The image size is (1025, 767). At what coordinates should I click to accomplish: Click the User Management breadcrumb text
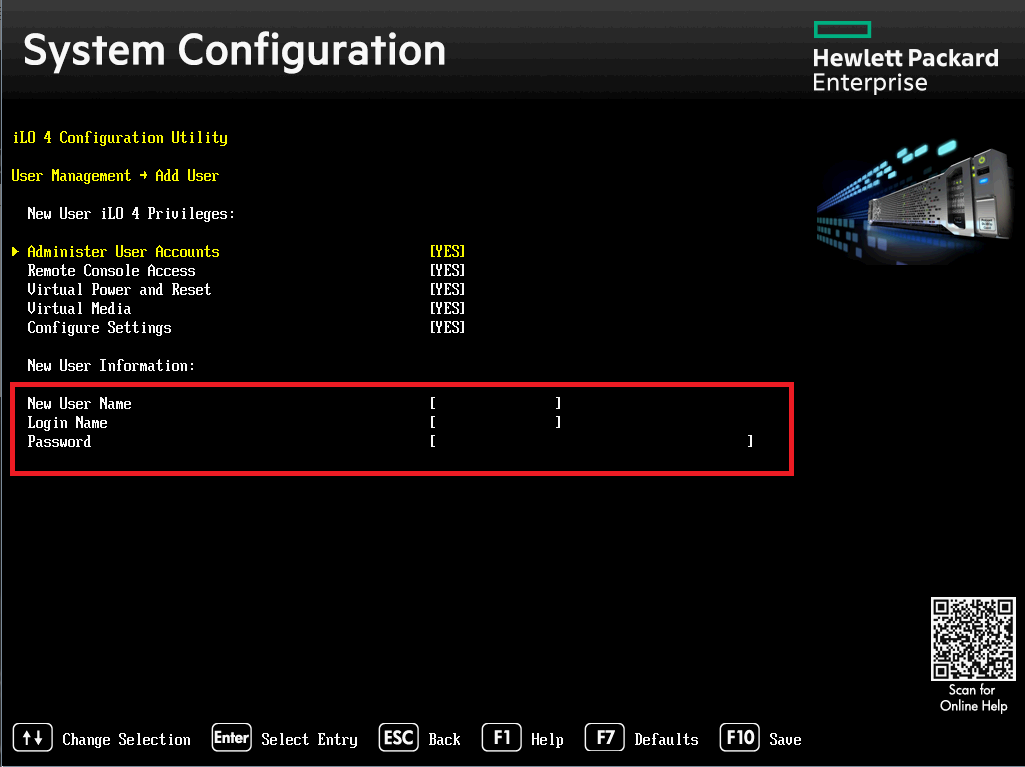71,176
